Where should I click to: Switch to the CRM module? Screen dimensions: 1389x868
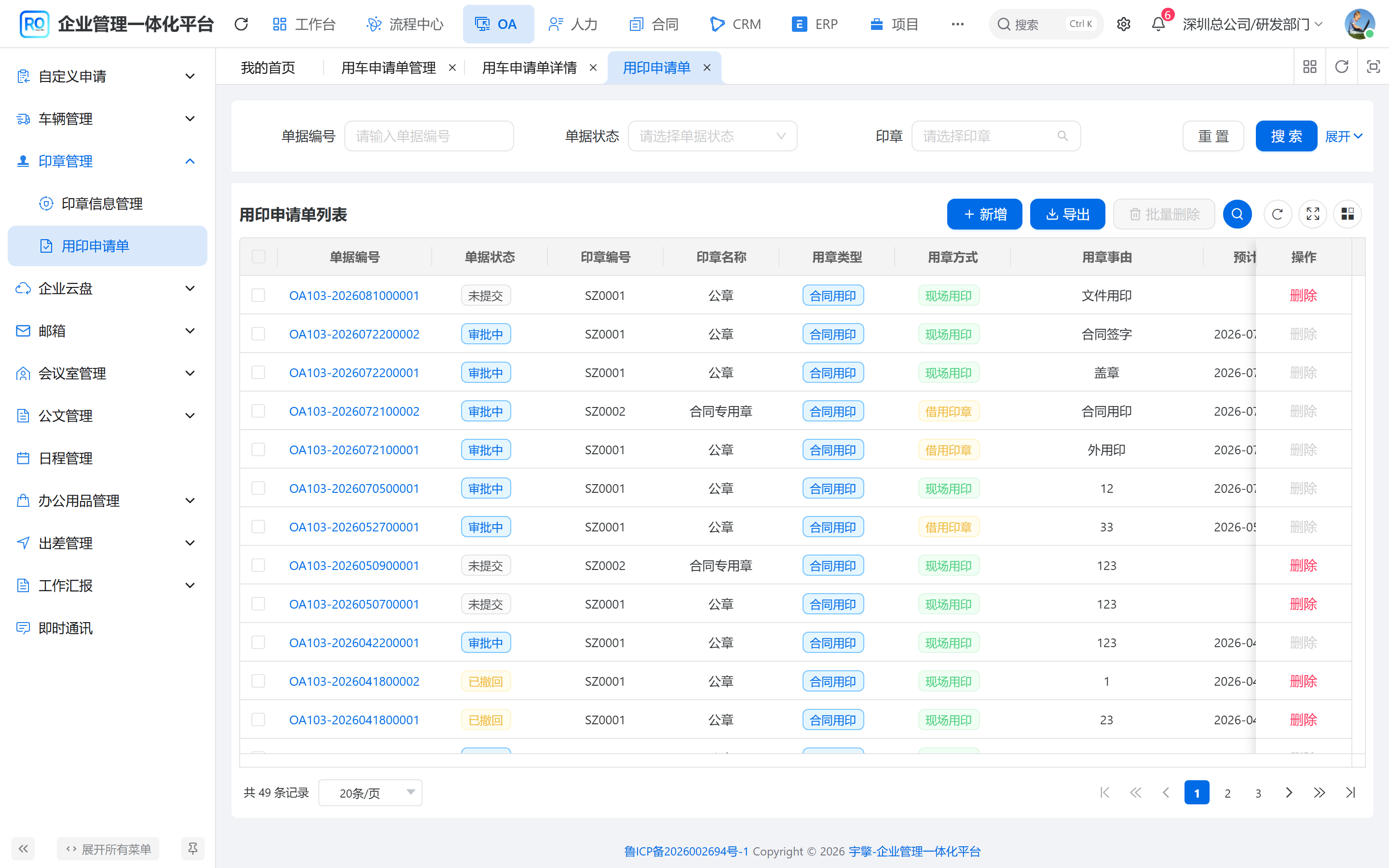pyautogui.click(x=735, y=24)
